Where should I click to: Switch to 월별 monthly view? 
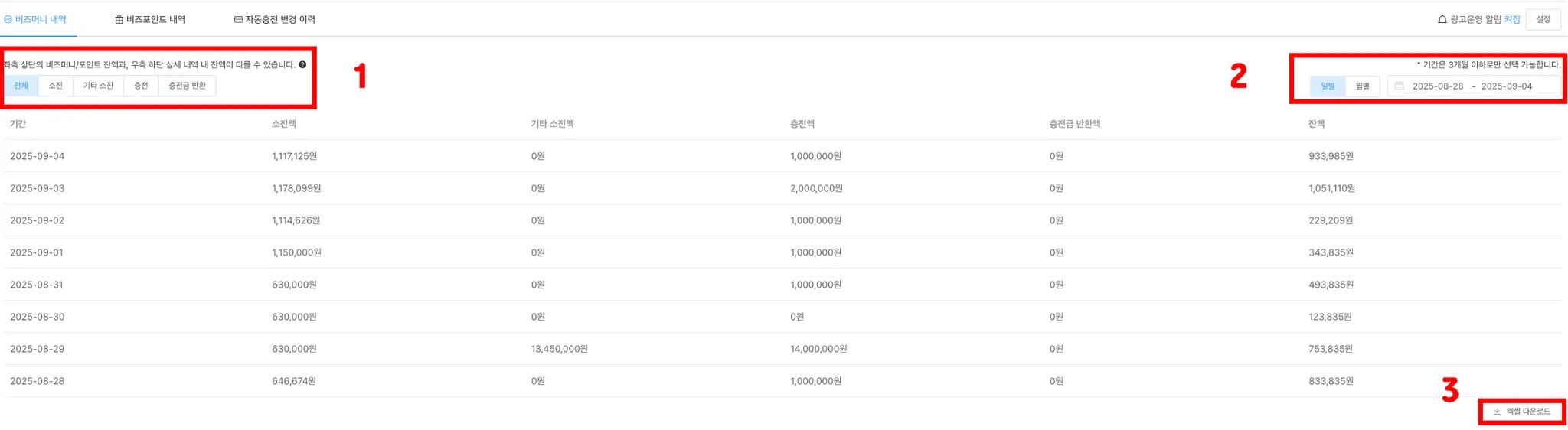(x=1362, y=86)
